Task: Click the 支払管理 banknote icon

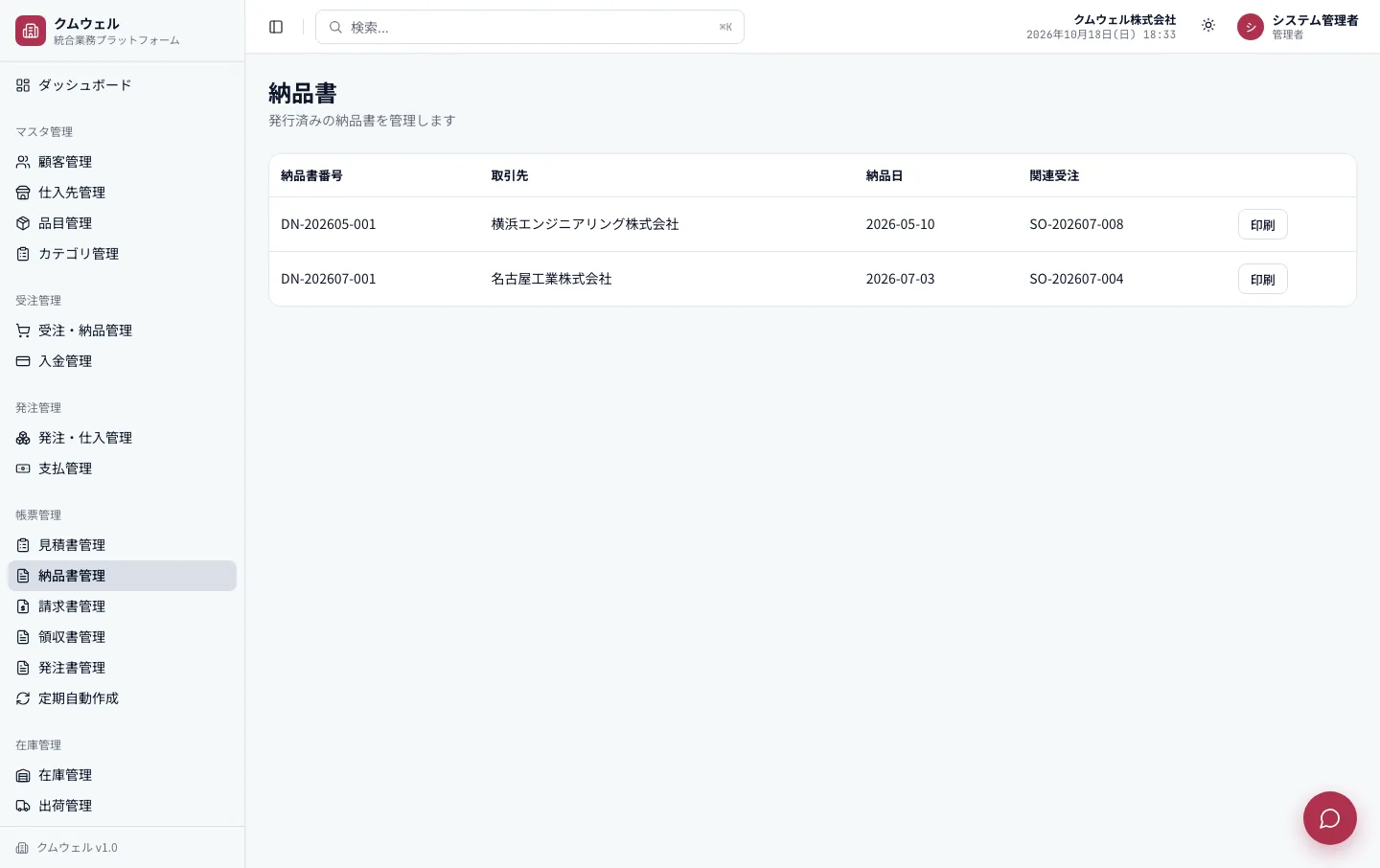Action: coord(23,468)
